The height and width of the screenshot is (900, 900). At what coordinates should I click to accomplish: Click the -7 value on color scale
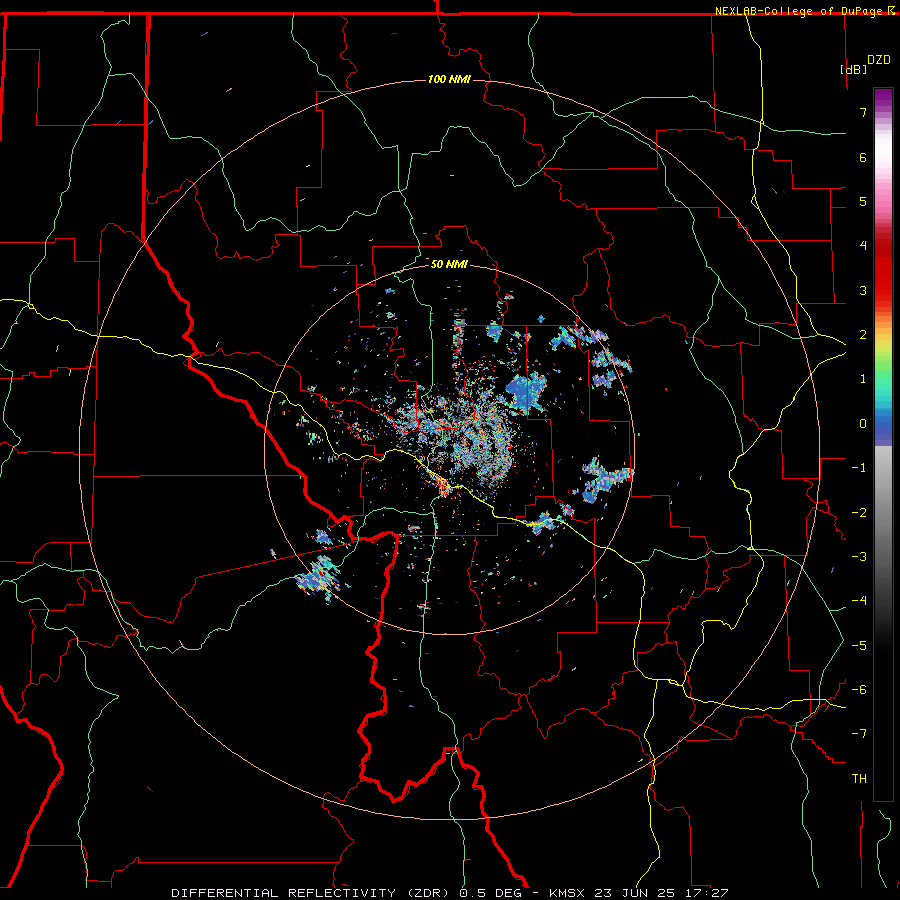859,734
